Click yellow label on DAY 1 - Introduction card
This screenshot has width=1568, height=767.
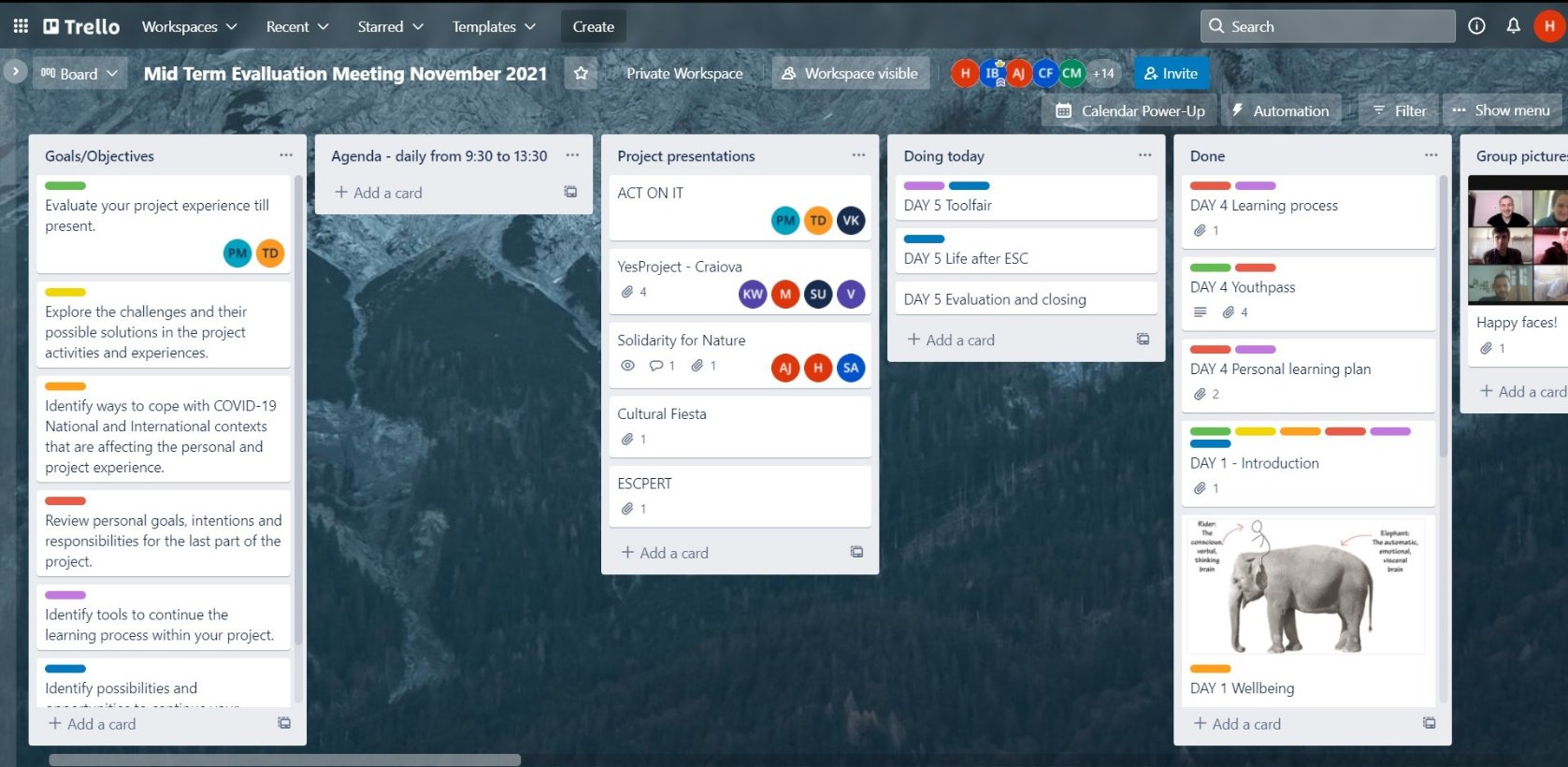[1255, 431]
